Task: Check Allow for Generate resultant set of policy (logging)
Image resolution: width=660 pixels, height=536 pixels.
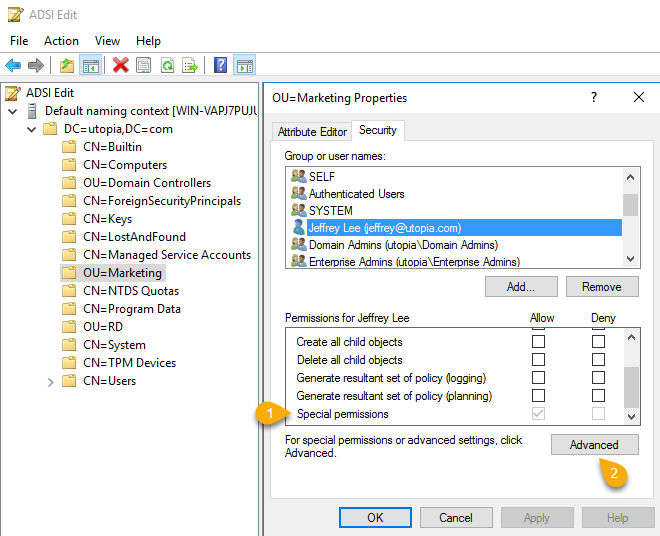Action: click(539, 378)
